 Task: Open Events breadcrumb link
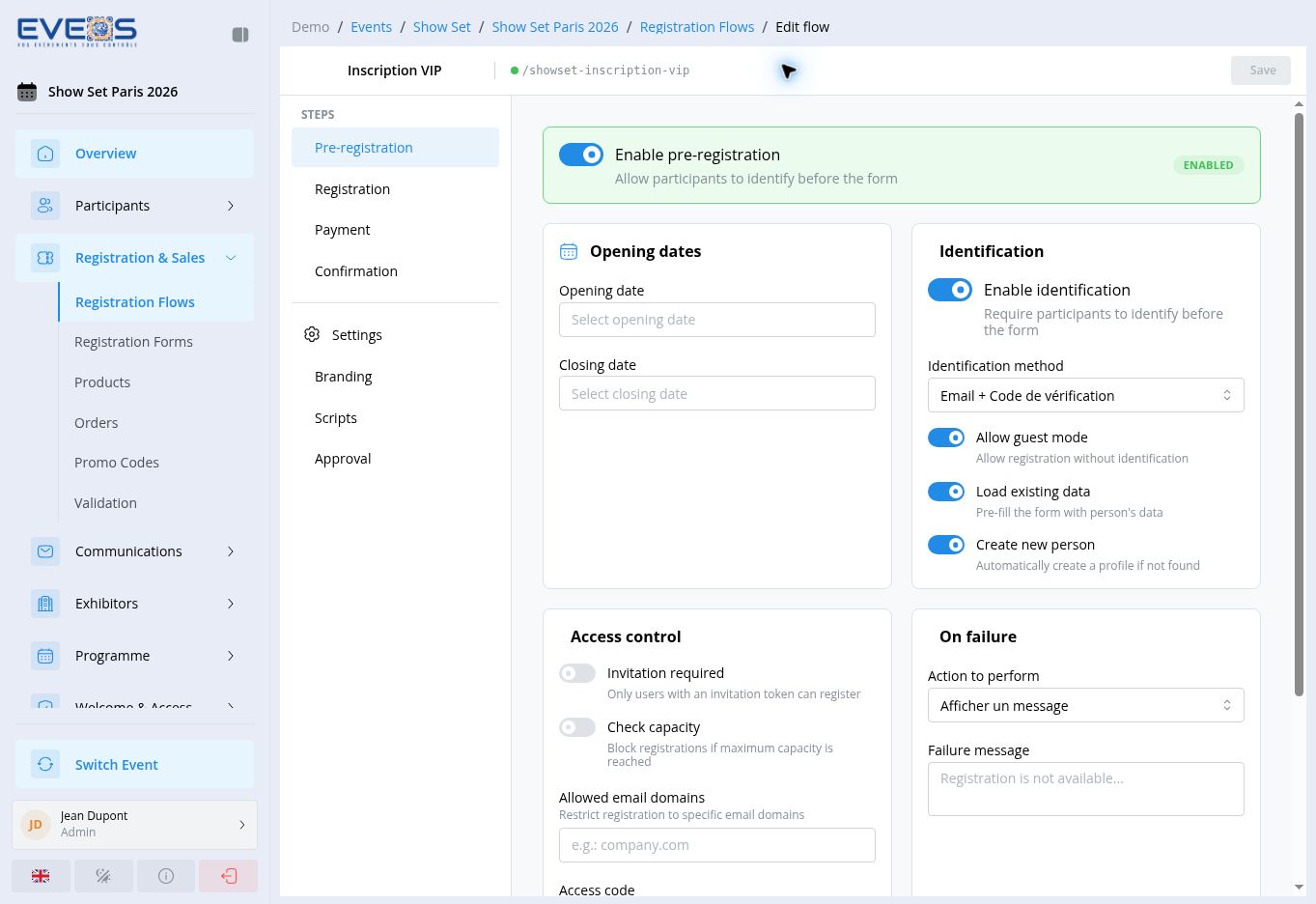click(x=371, y=27)
